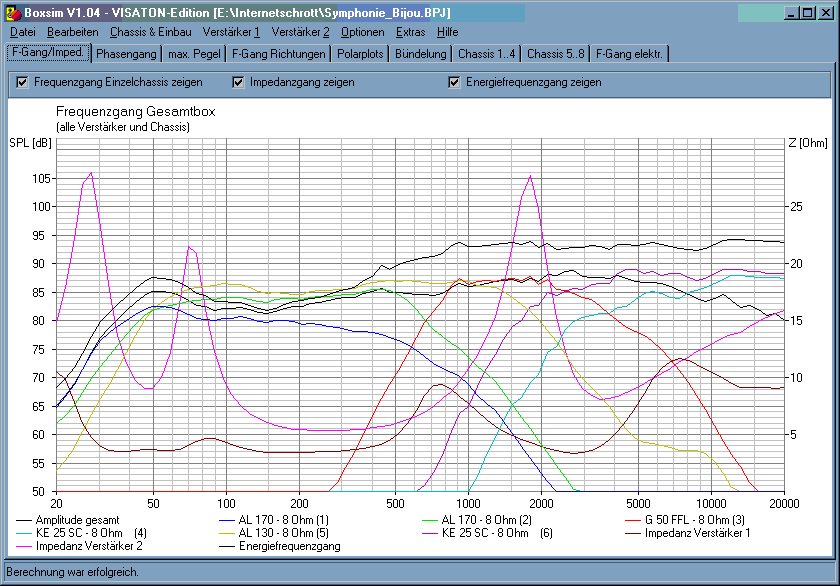
Task: Go to the Bündelung tab
Action: [421, 54]
